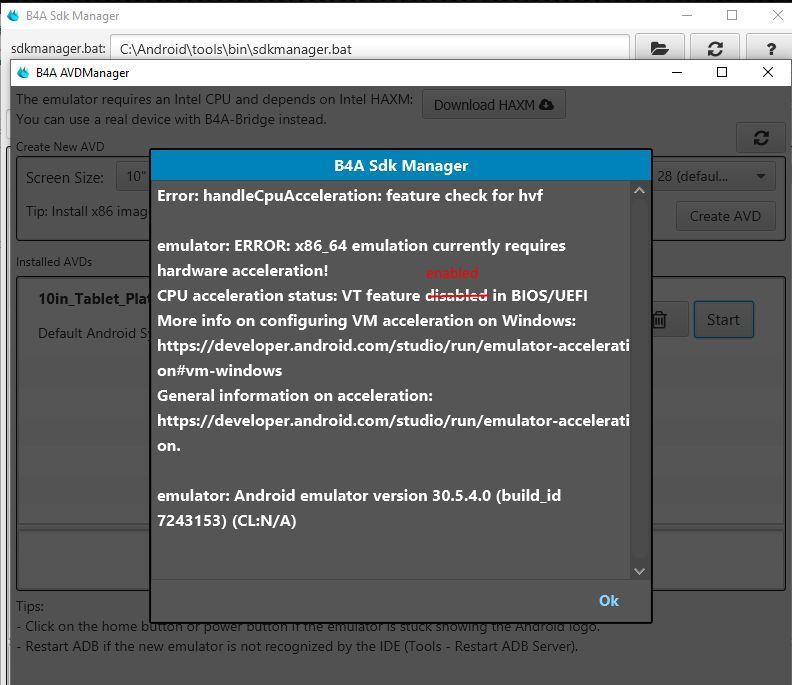Click the refresh icon in AVDManager
Viewport: 800px width, 685px height.
click(761, 138)
